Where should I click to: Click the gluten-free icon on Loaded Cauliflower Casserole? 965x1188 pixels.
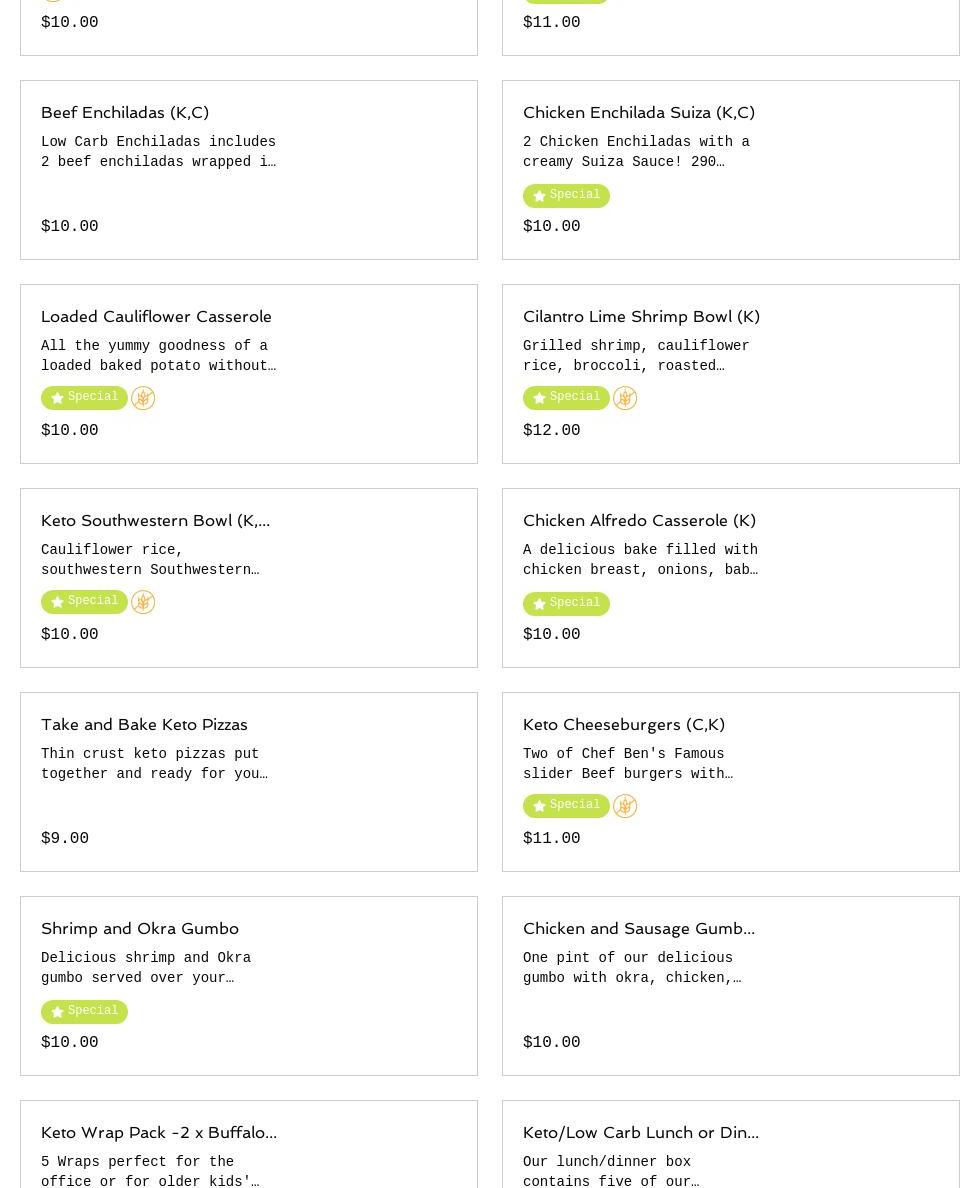(143, 398)
